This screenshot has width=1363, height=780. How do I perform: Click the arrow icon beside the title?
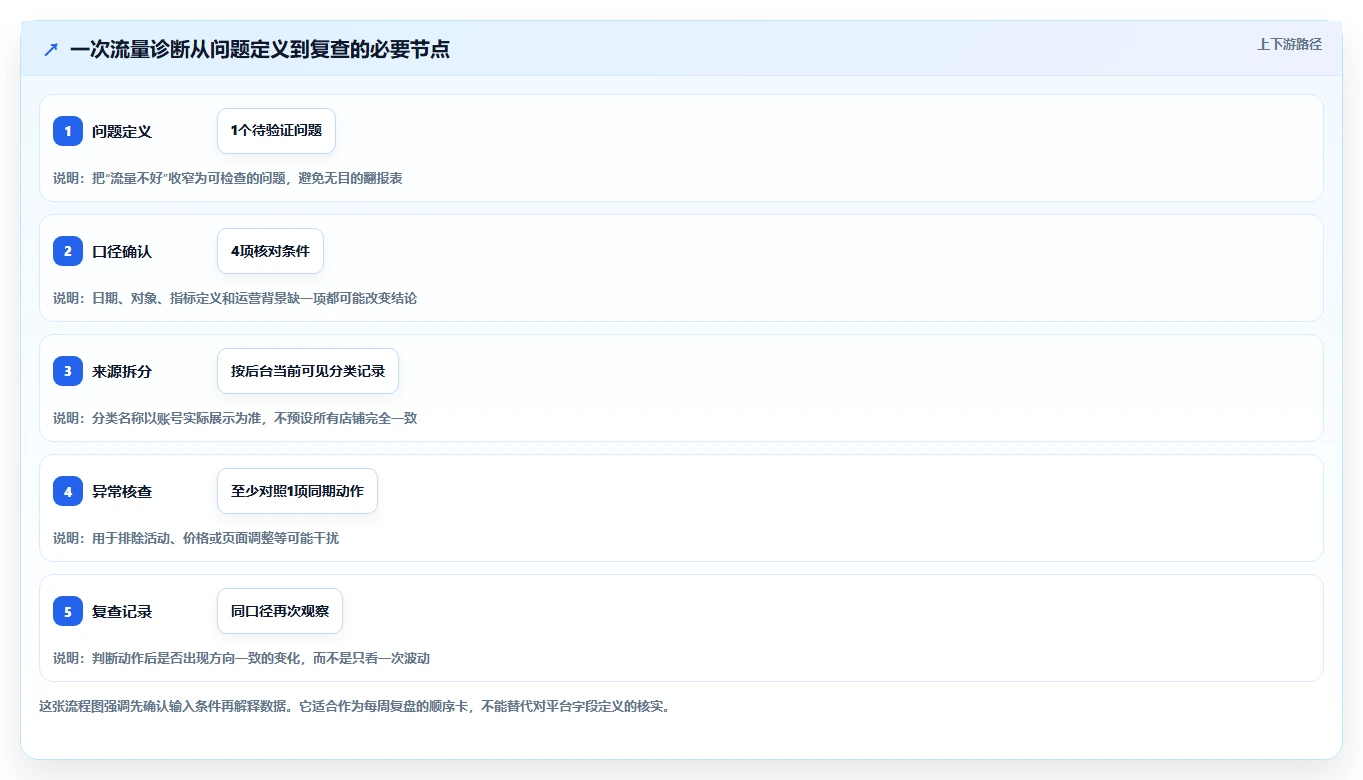[x=51, y=49]
